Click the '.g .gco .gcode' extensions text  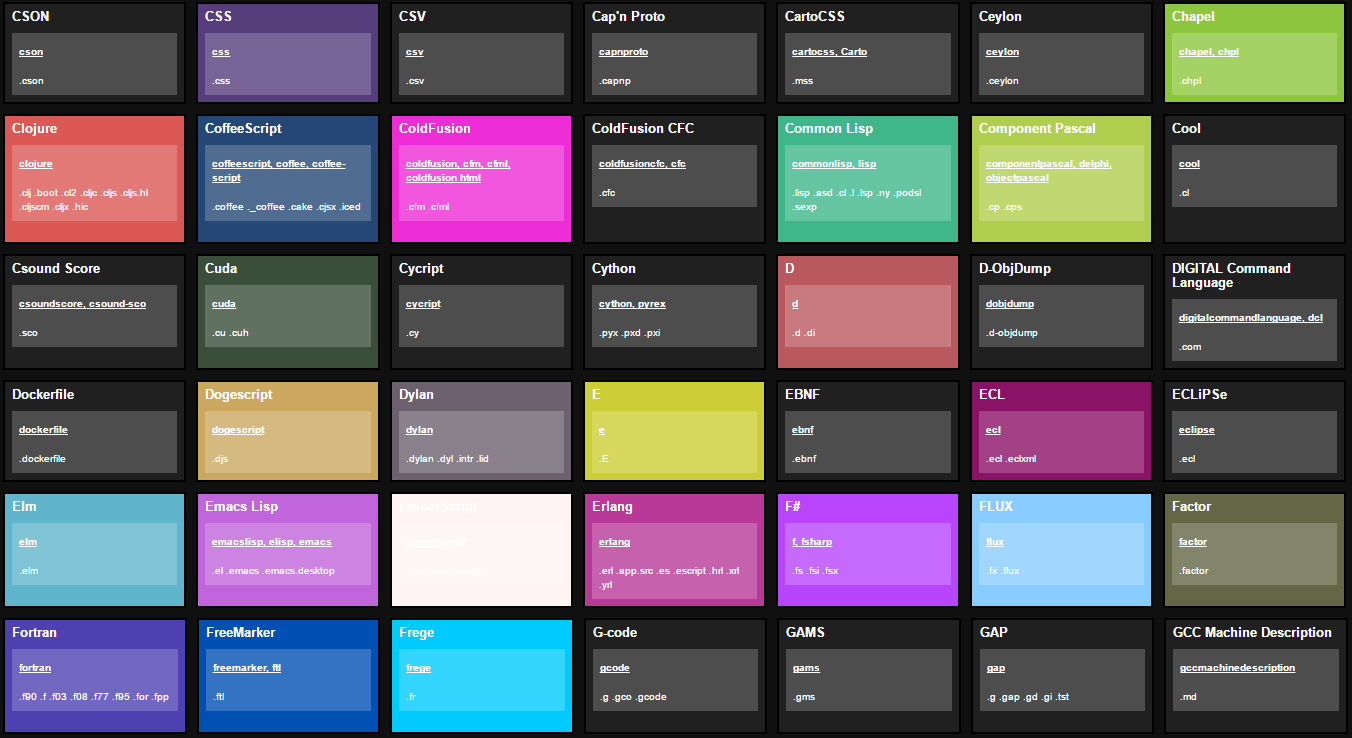[x=632, y=697]
